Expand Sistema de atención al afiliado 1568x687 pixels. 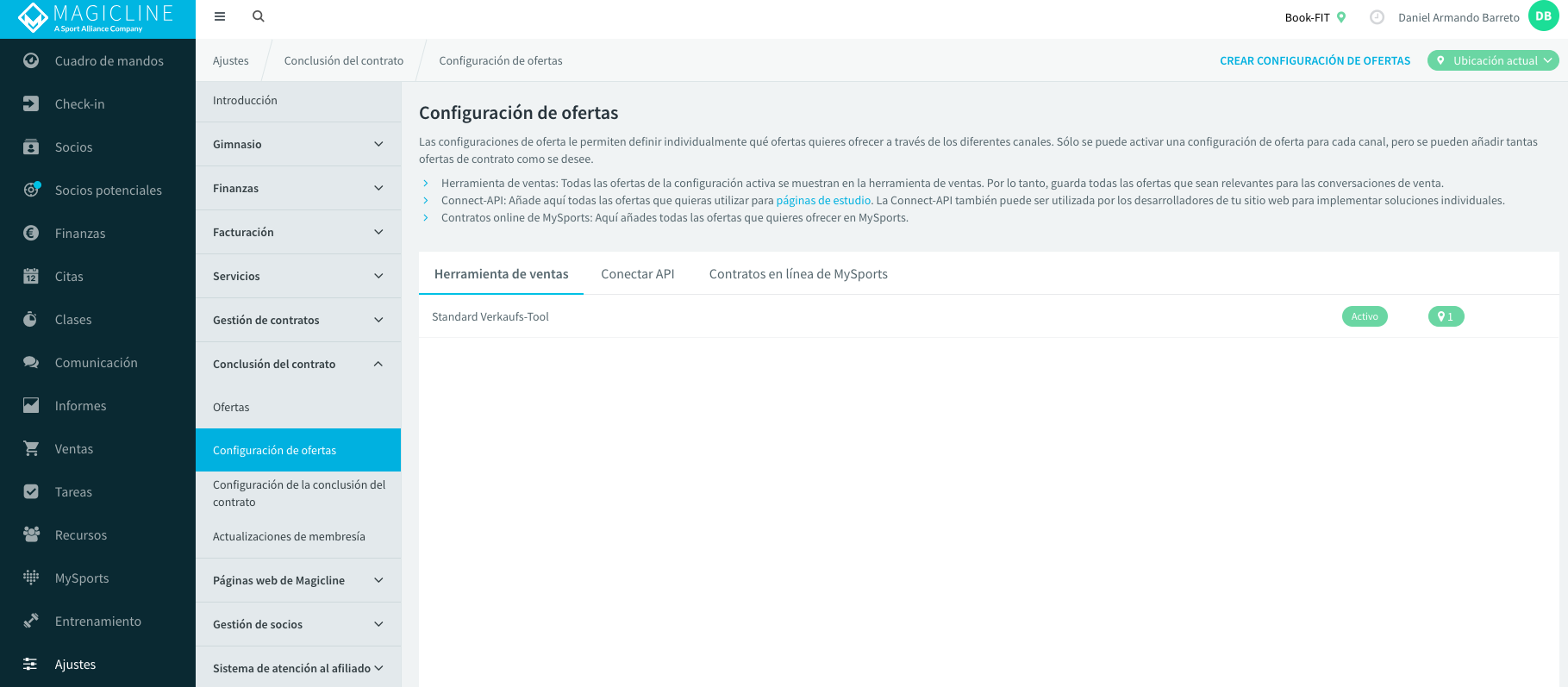(298, 668)
